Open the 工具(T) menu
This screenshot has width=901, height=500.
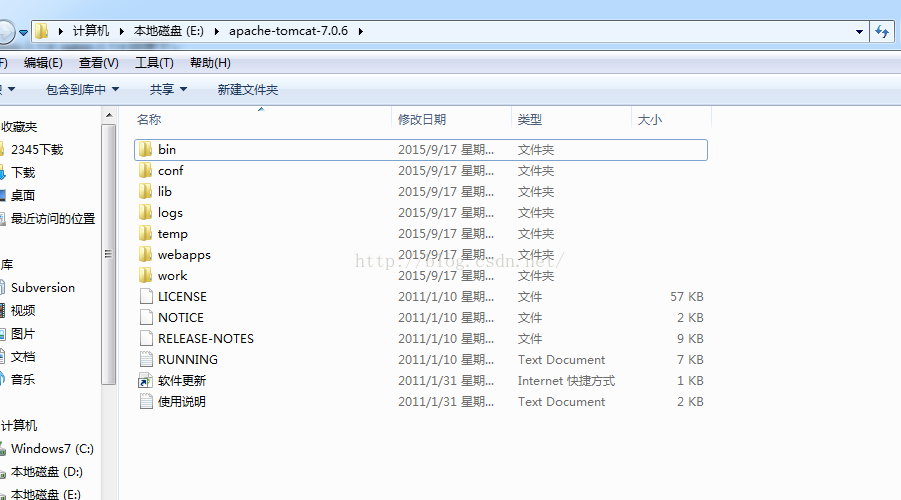click(154, 63)
